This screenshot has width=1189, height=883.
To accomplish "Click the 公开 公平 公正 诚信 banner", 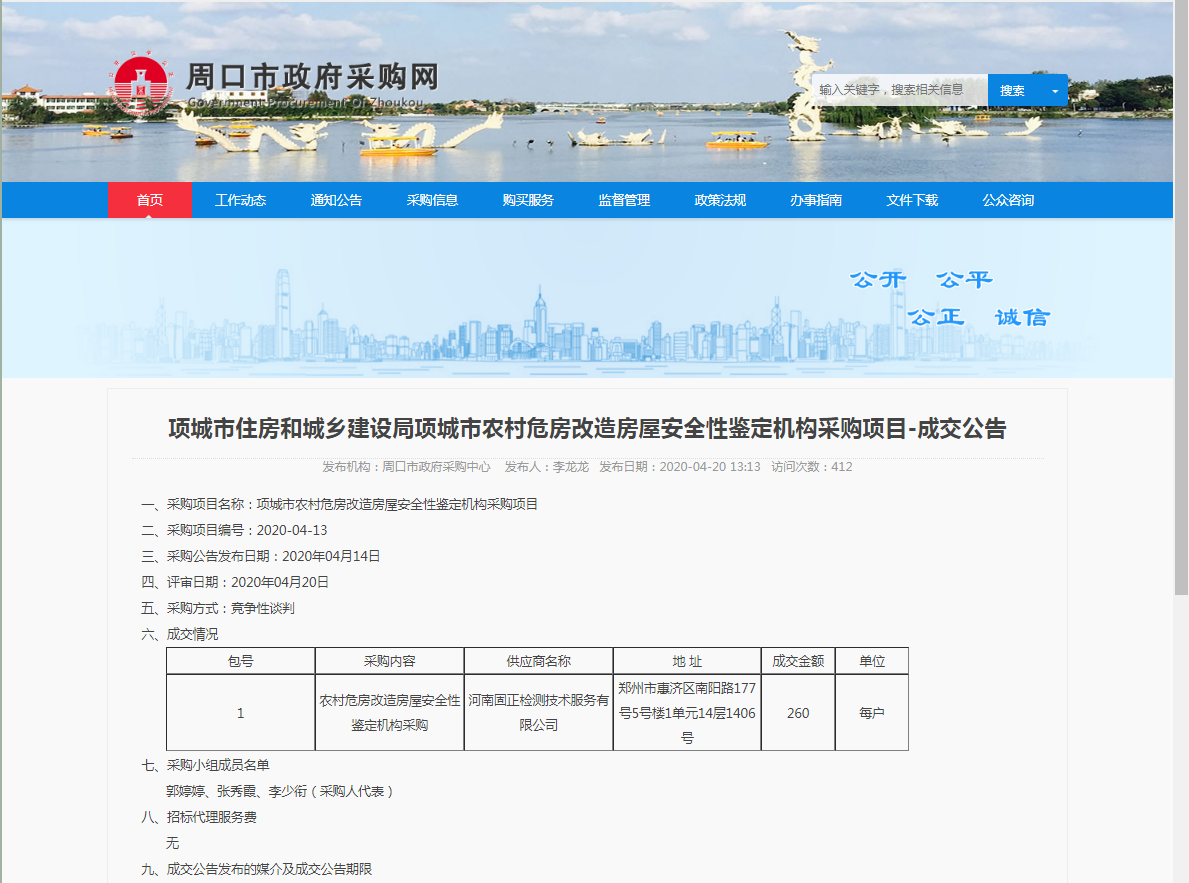I will pos(948,298).
